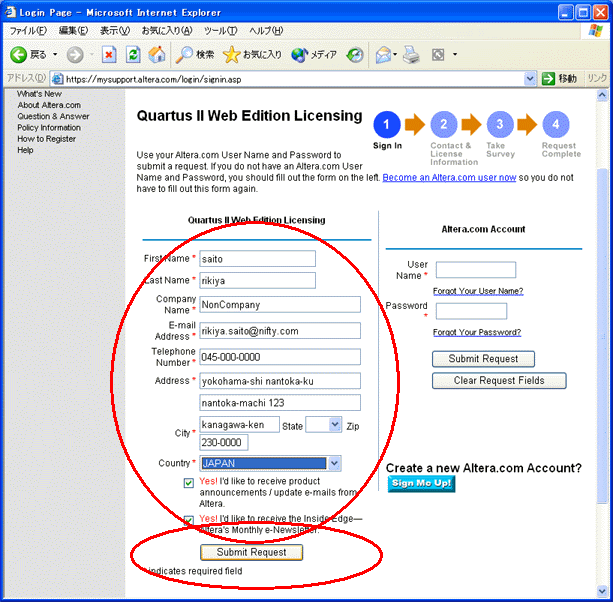613x602 pixels.
Task: Open the Favorites star icon
Action: coord(232,54)
